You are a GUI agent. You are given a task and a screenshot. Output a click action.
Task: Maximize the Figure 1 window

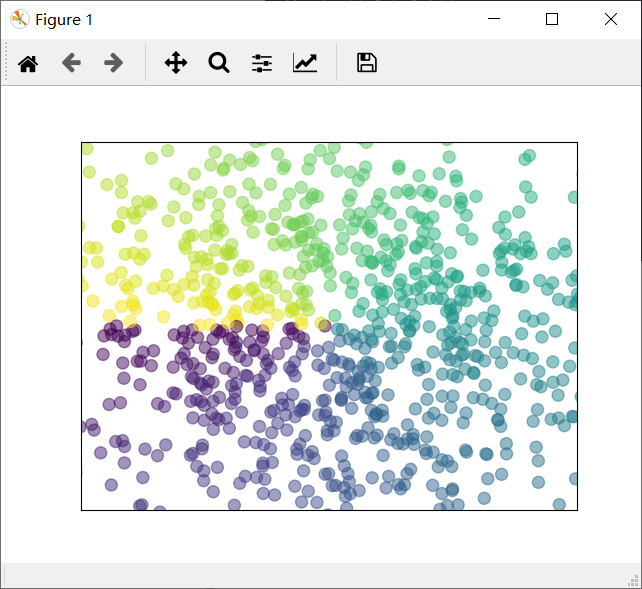(552, 19)
